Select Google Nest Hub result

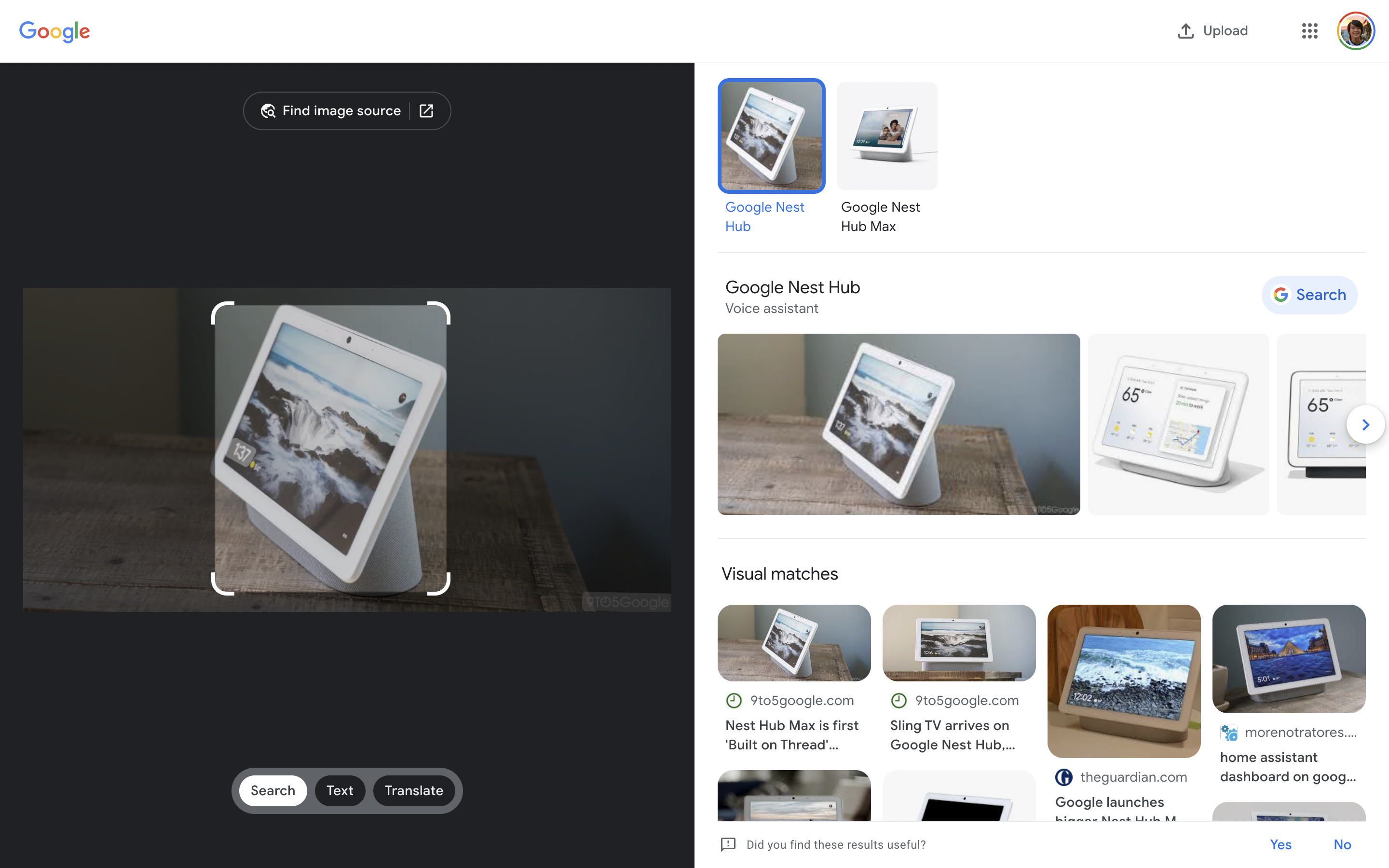771,136
